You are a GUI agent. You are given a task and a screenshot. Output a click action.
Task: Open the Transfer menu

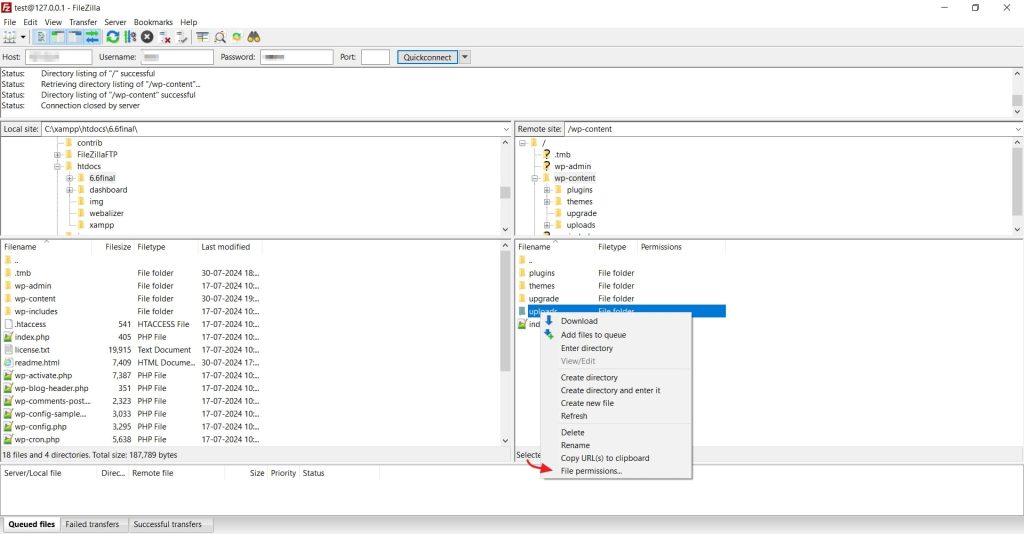coord(83,22)
